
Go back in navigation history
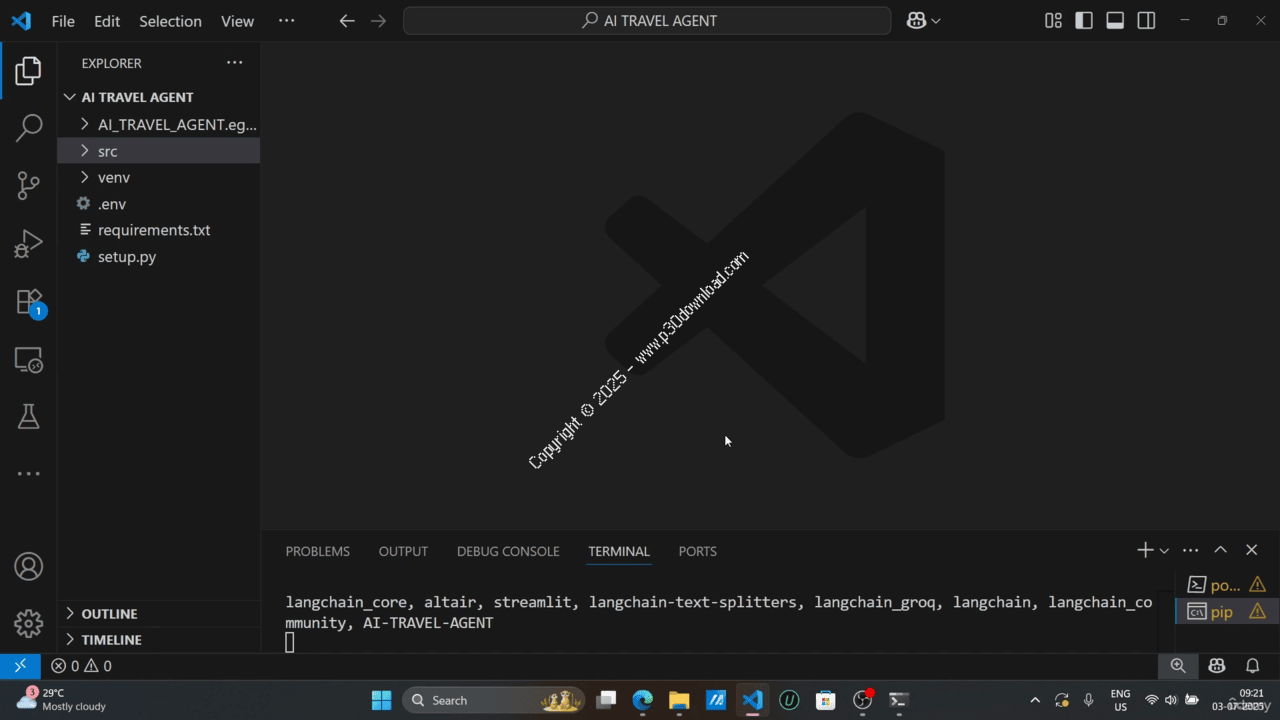point(347,21)
